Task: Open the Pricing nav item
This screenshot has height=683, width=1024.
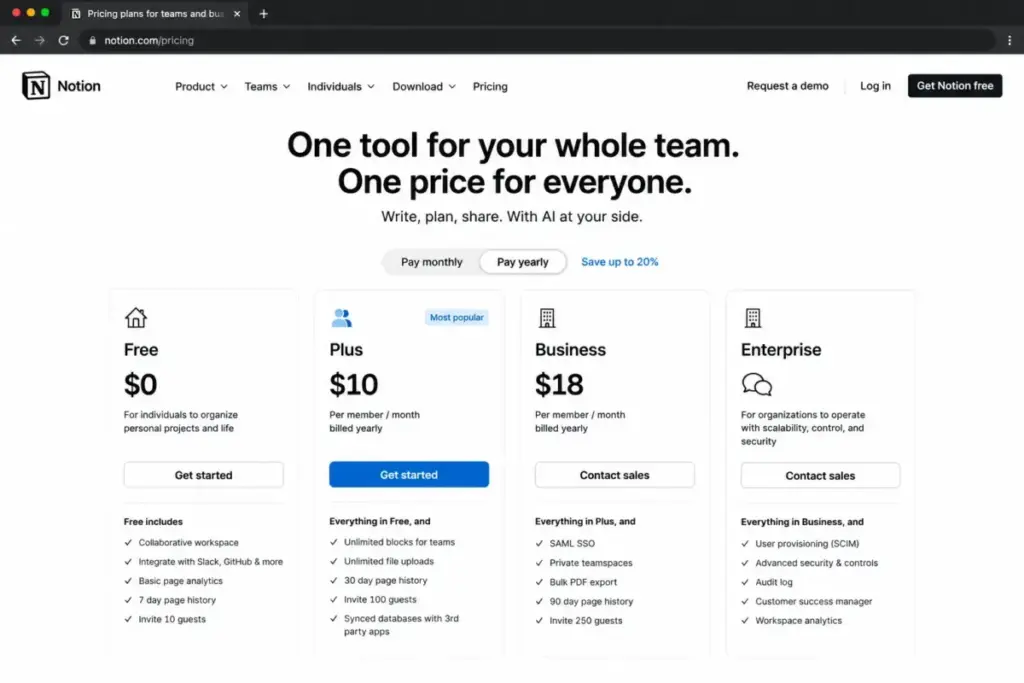Action: [x=490, y=86]
